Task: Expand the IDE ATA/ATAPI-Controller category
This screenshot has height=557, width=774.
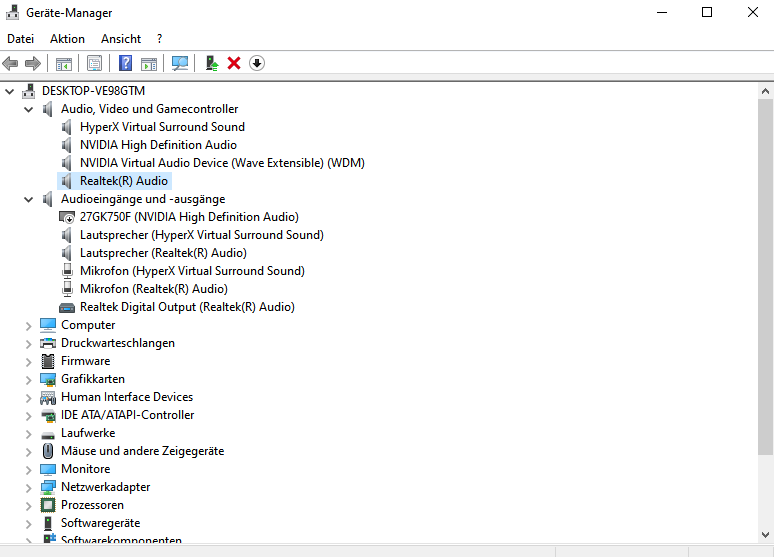Action: [x=29, y=416]
